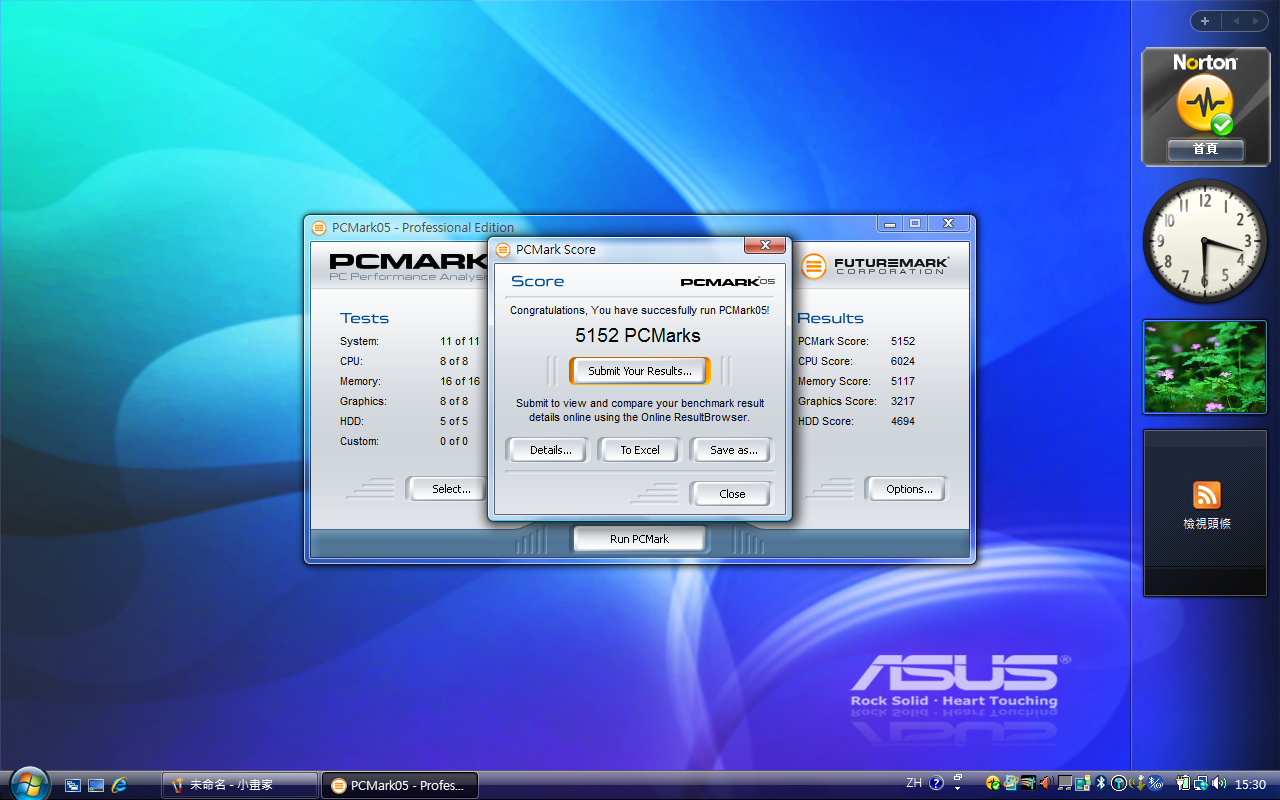Image resolution: width=1280 pixels, height=800 pixels.
Task: Click the battery power tray icon
Action: (x=1183, y=783)
